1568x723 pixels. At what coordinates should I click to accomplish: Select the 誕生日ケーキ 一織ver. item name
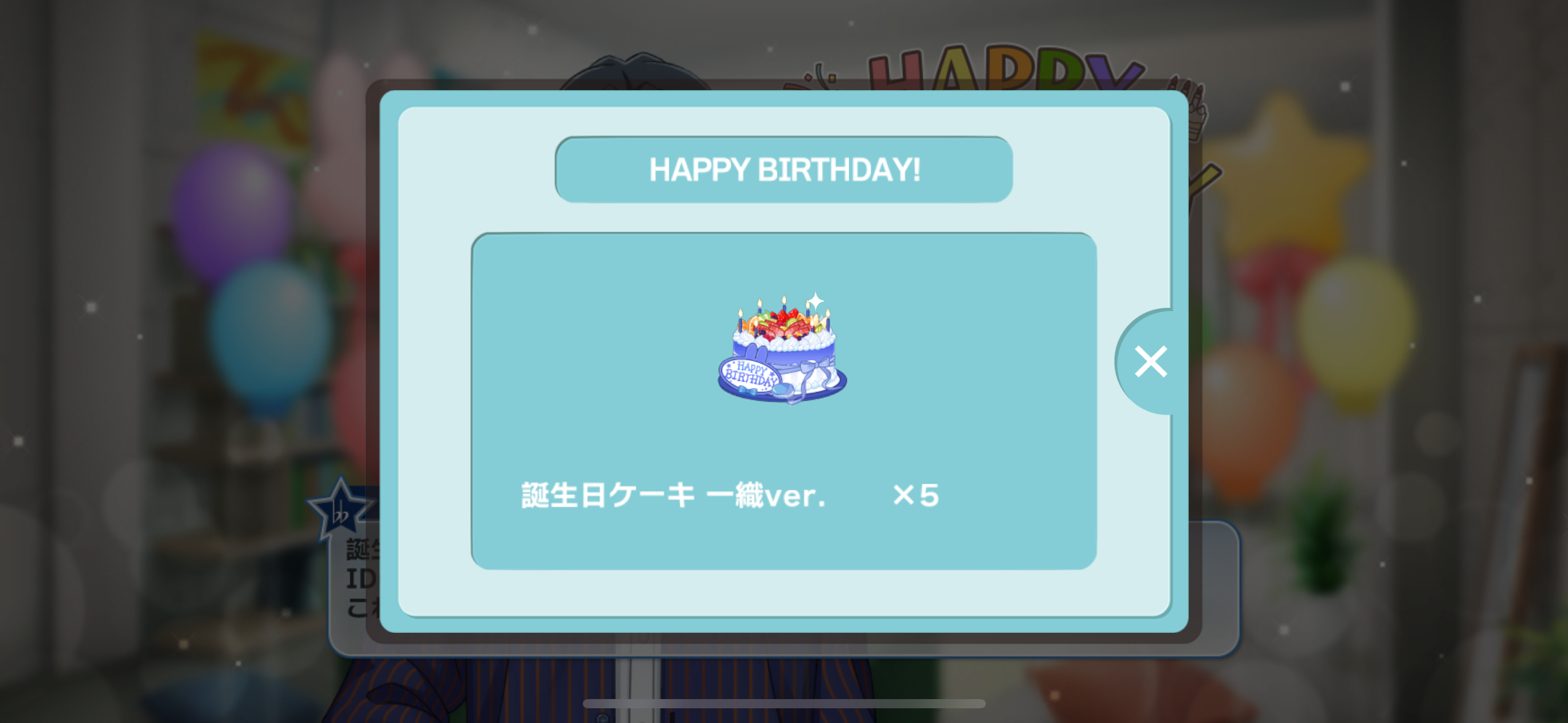tap(673, 495)
